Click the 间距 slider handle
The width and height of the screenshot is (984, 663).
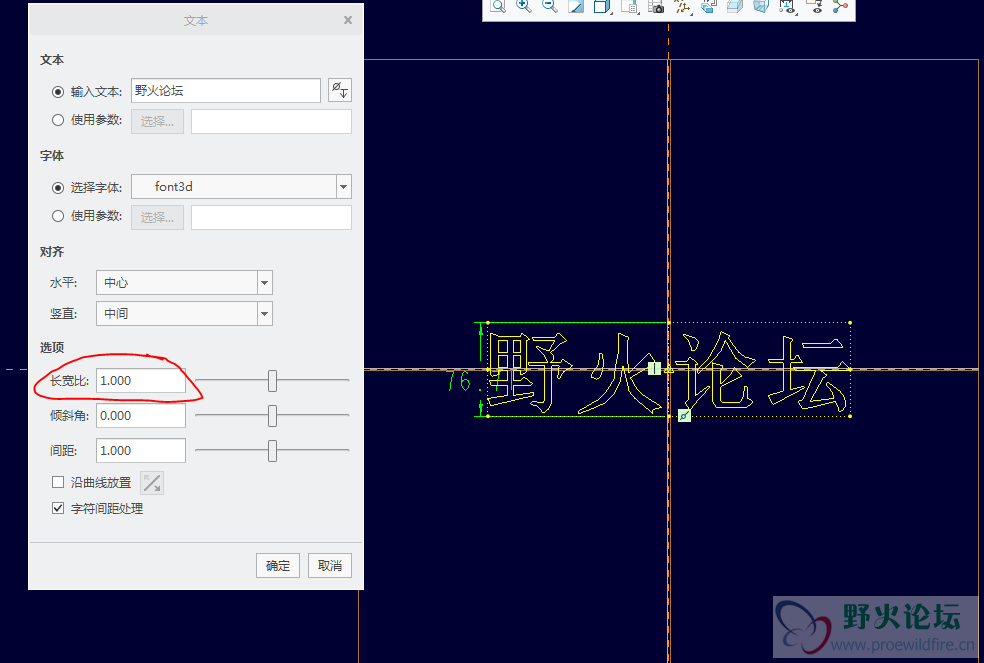click(x=272, y=450)
